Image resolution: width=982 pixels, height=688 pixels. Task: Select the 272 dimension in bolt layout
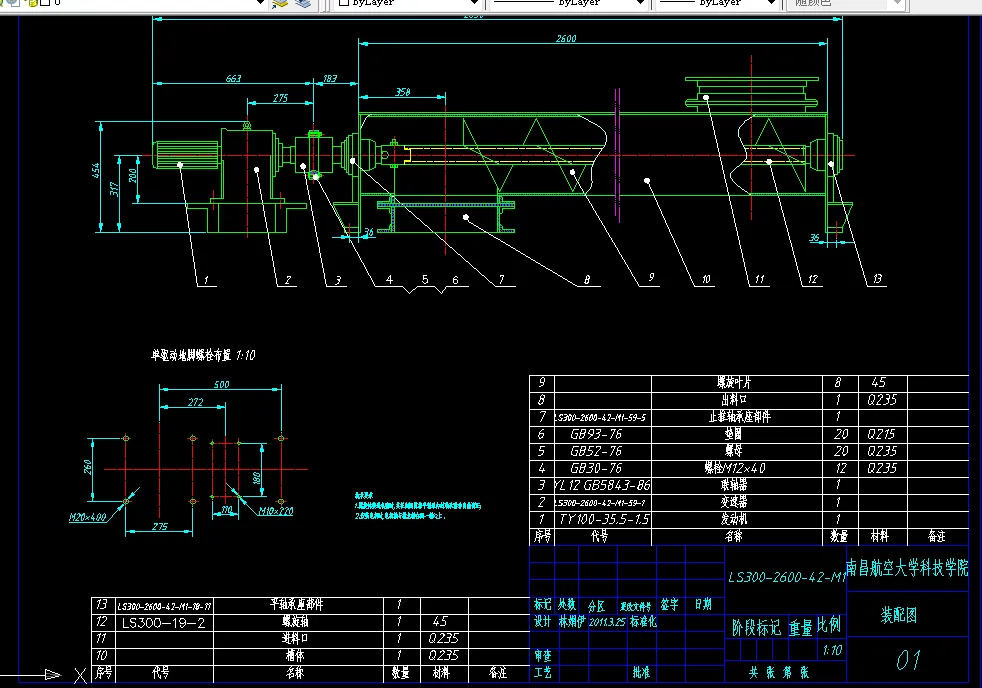(195, 402)
